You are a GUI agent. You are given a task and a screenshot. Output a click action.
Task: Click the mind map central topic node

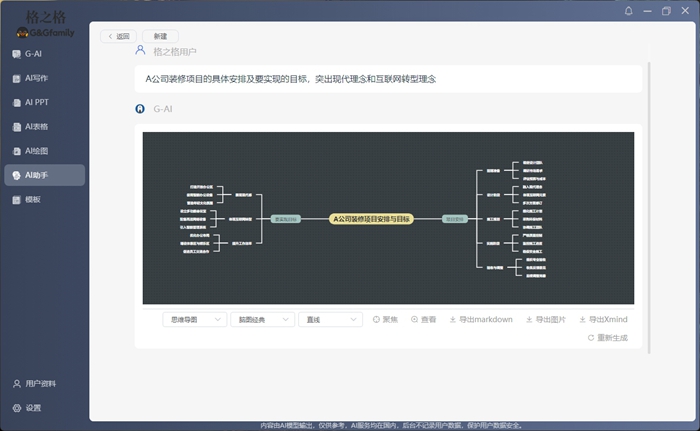tap(372, 218)
